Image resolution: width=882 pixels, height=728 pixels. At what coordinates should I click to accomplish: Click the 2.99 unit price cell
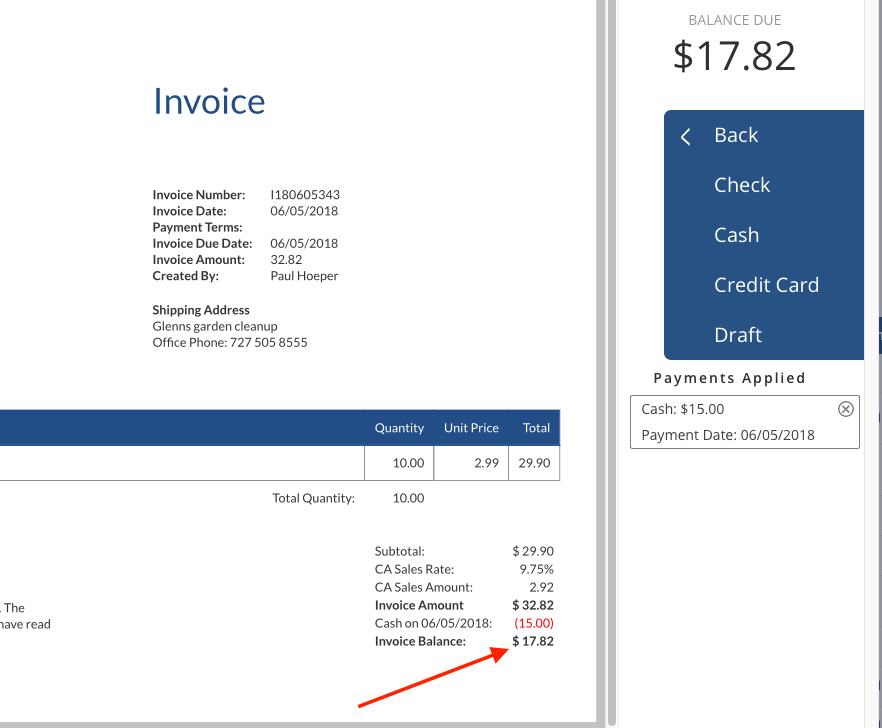[485, 463]
